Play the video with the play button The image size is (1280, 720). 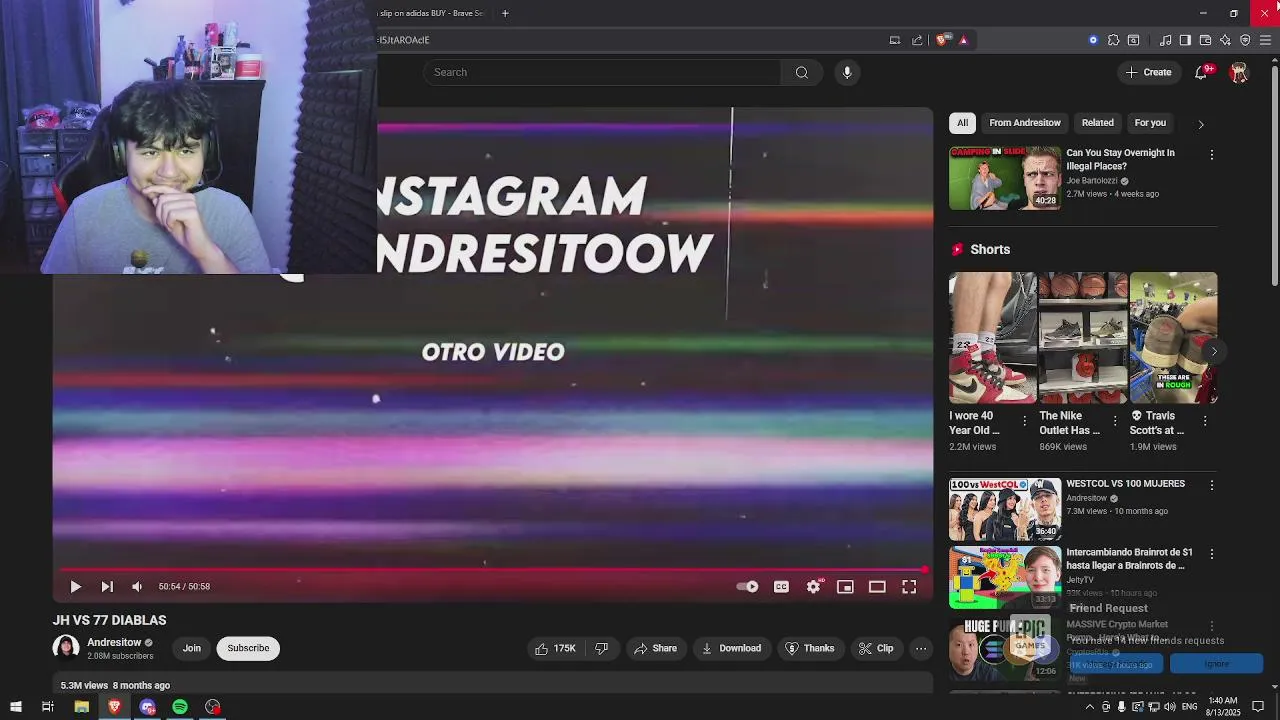(x=75, y=587)
